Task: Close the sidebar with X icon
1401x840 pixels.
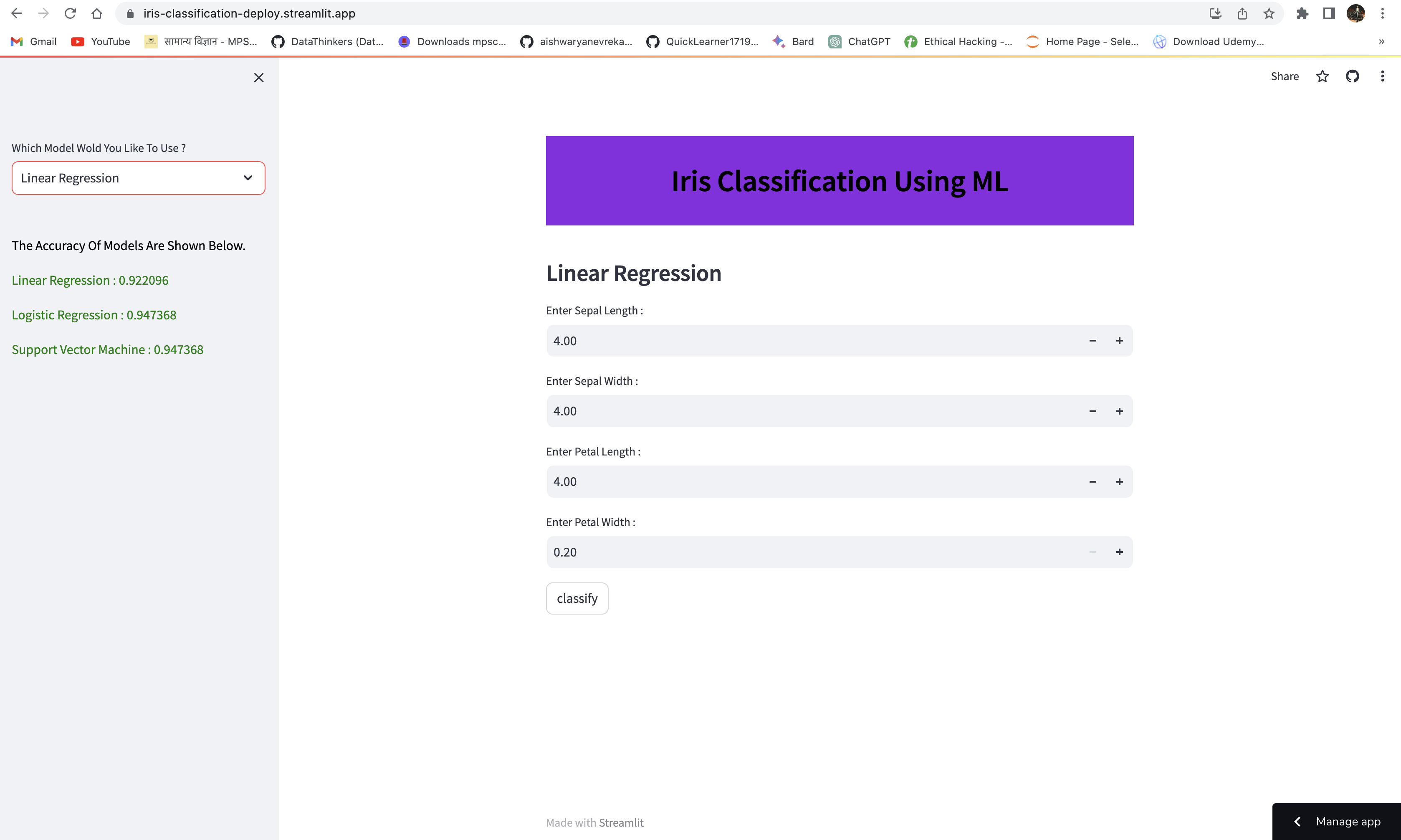Action: tap(258, 78)
